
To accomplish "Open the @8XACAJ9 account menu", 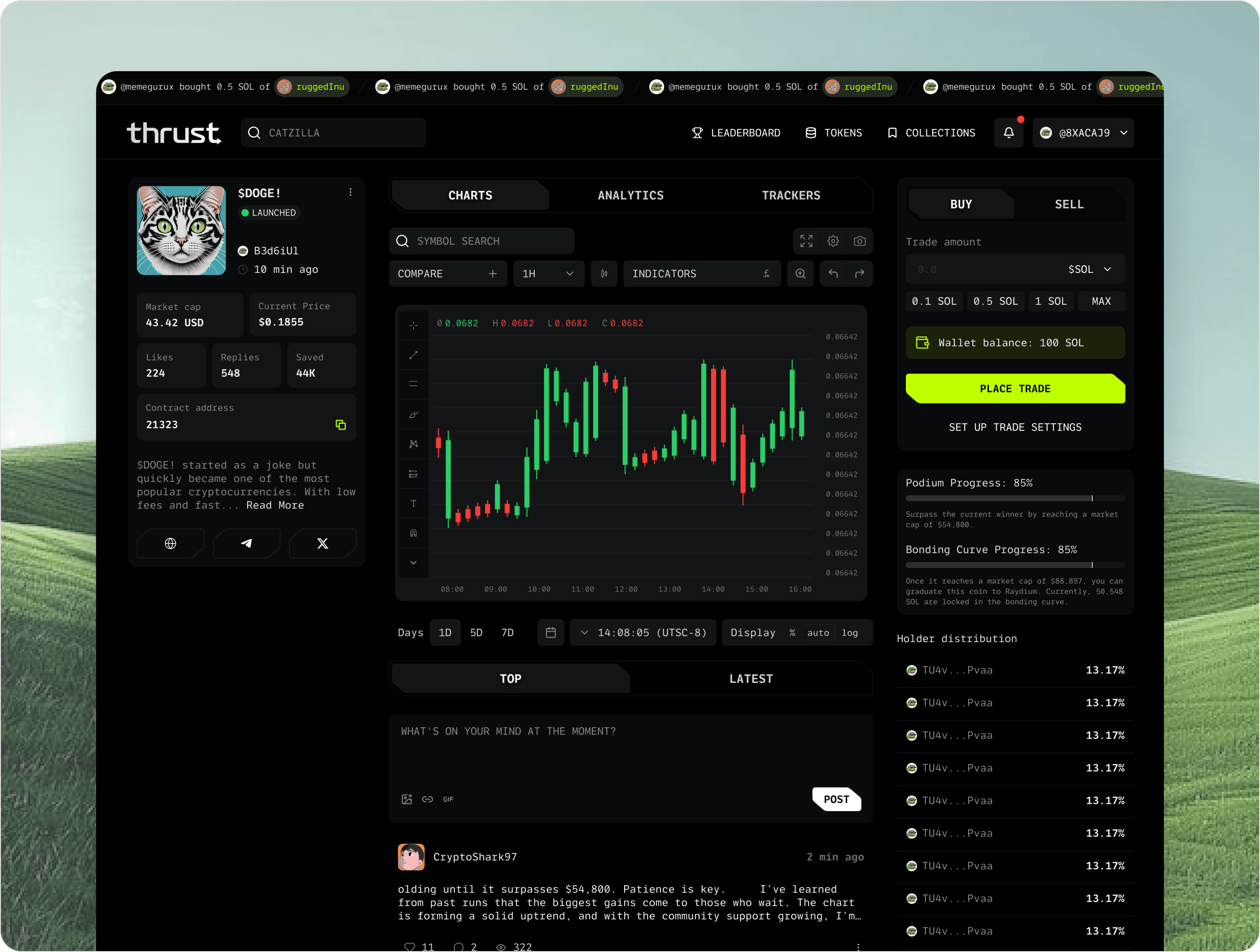I will click(x=1084, y=133).
